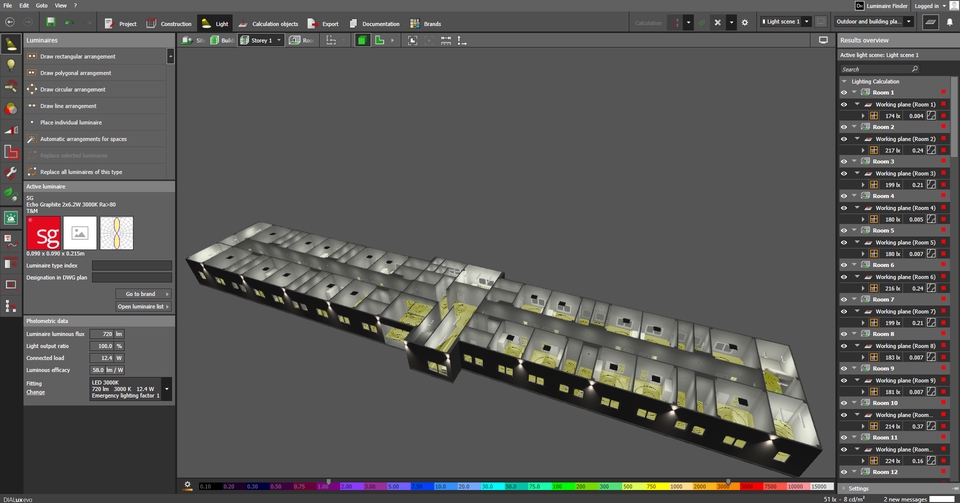Select Draw rectangular arrangement tool
The width and height of the screenshot is (960, 503).
(x=77, y=57)
